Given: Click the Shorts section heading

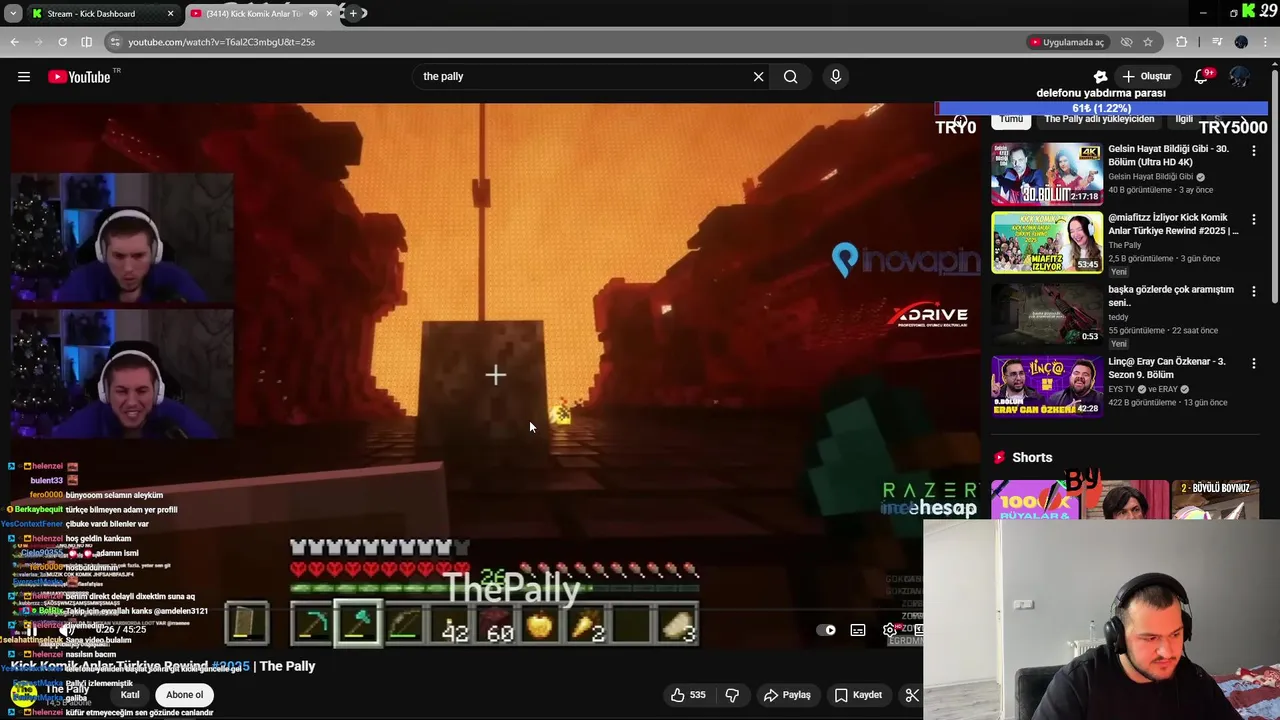Looking at the screenshot, I should 1032,458.
